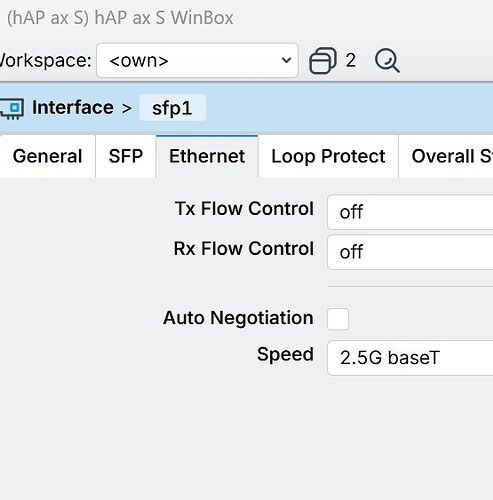Click the window count number 2
This screenshot has width=493, height=500.
point(350,61)
